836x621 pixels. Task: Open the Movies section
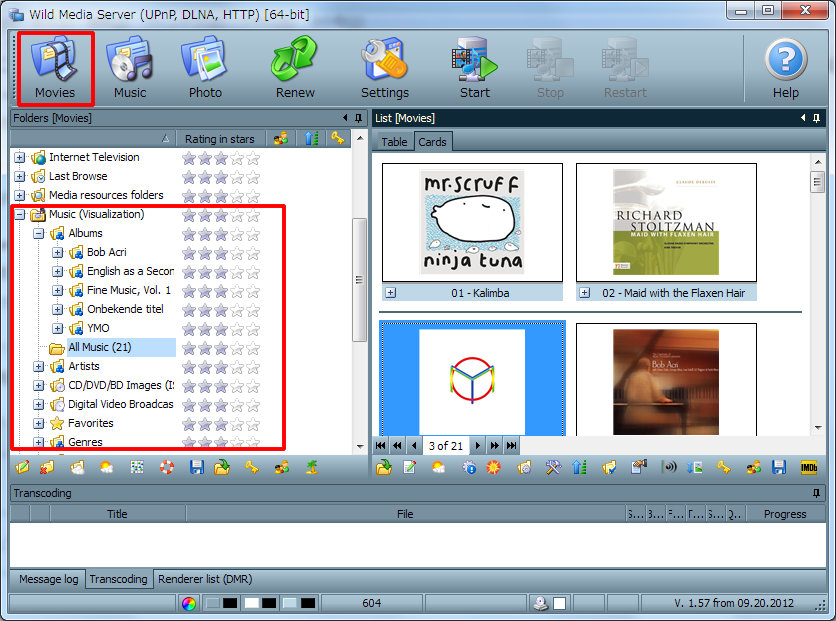point(55,68)
